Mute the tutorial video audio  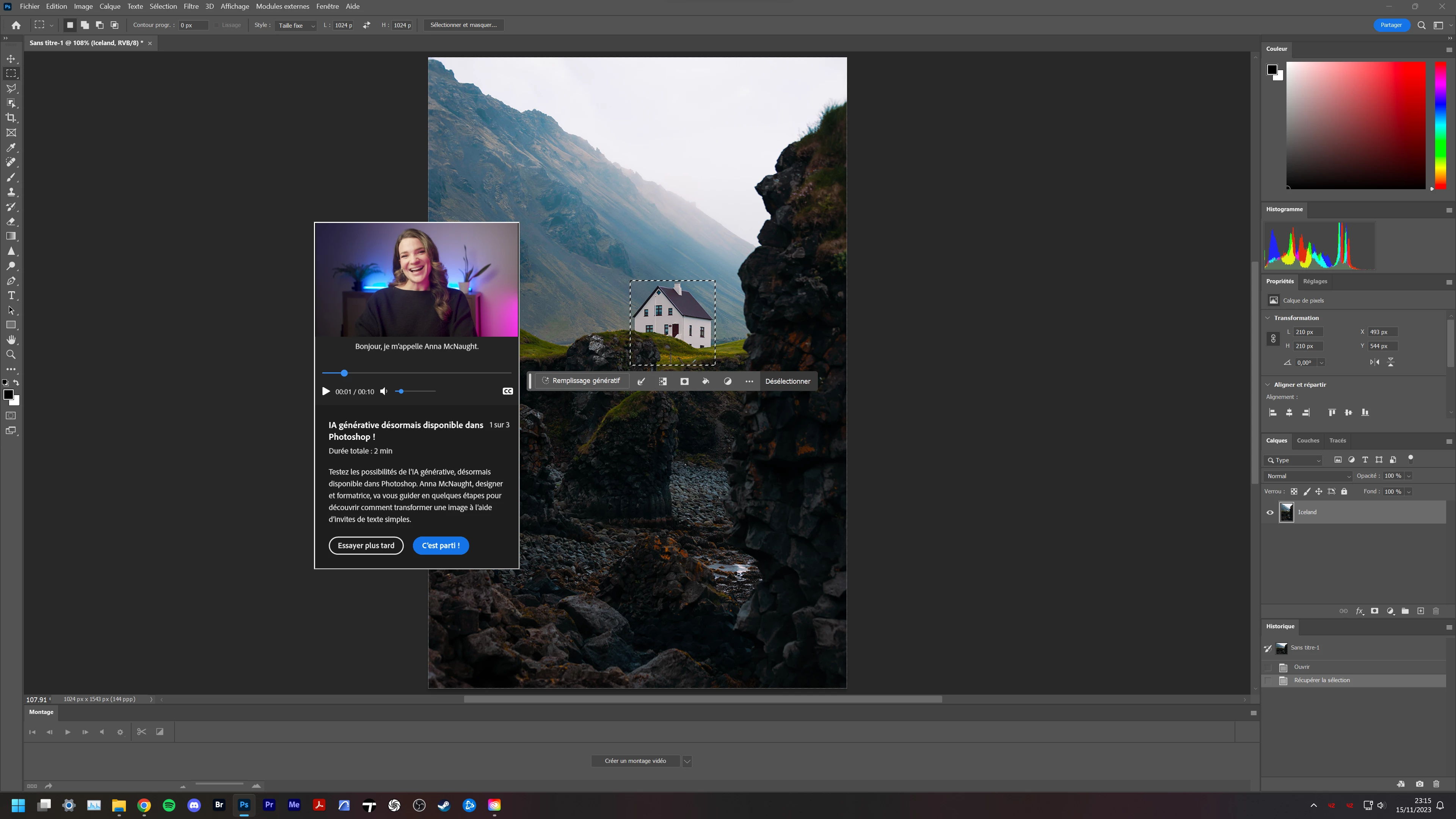[384, 391]
